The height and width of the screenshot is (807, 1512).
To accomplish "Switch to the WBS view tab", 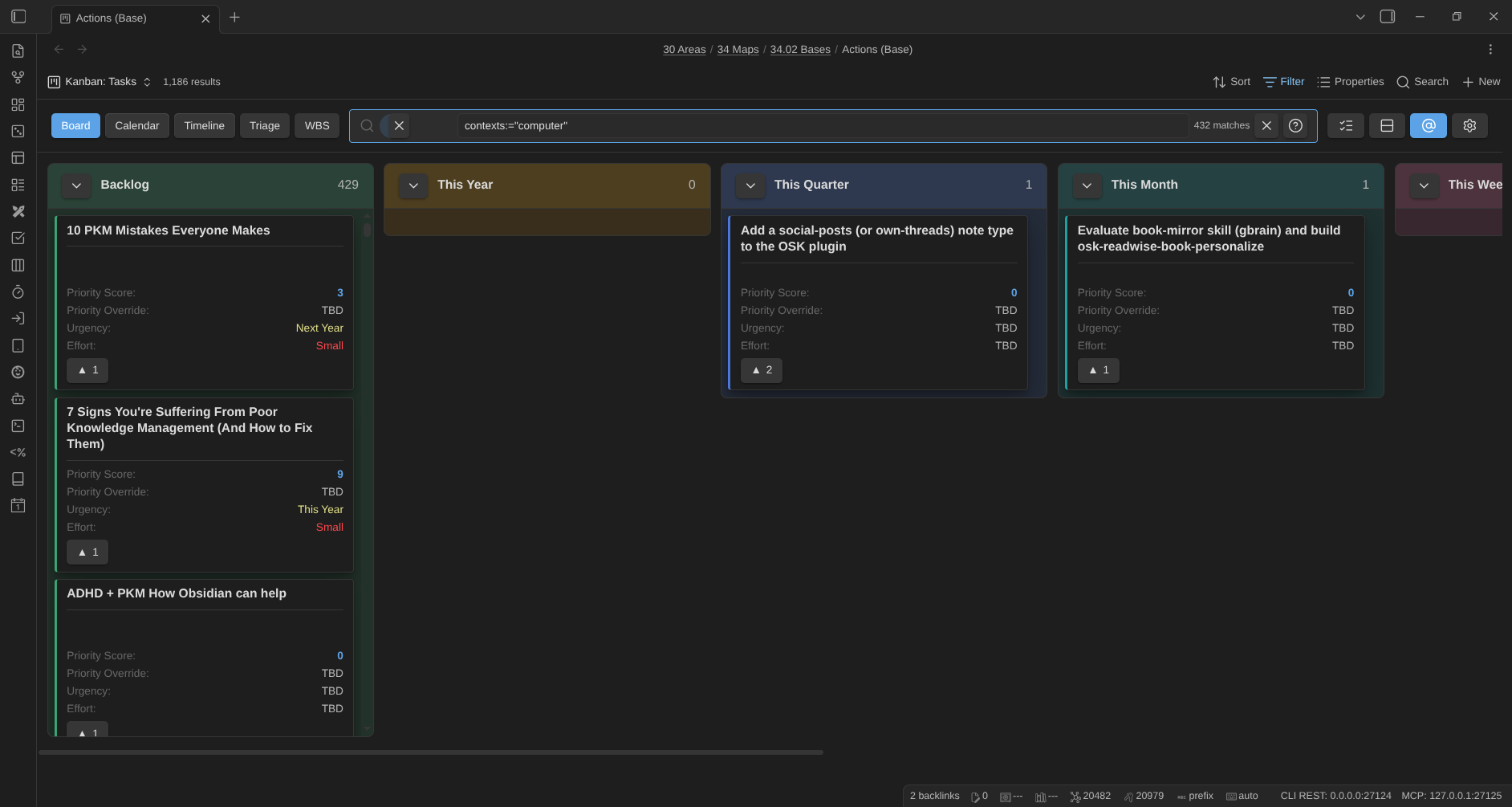I will point(317,125).
